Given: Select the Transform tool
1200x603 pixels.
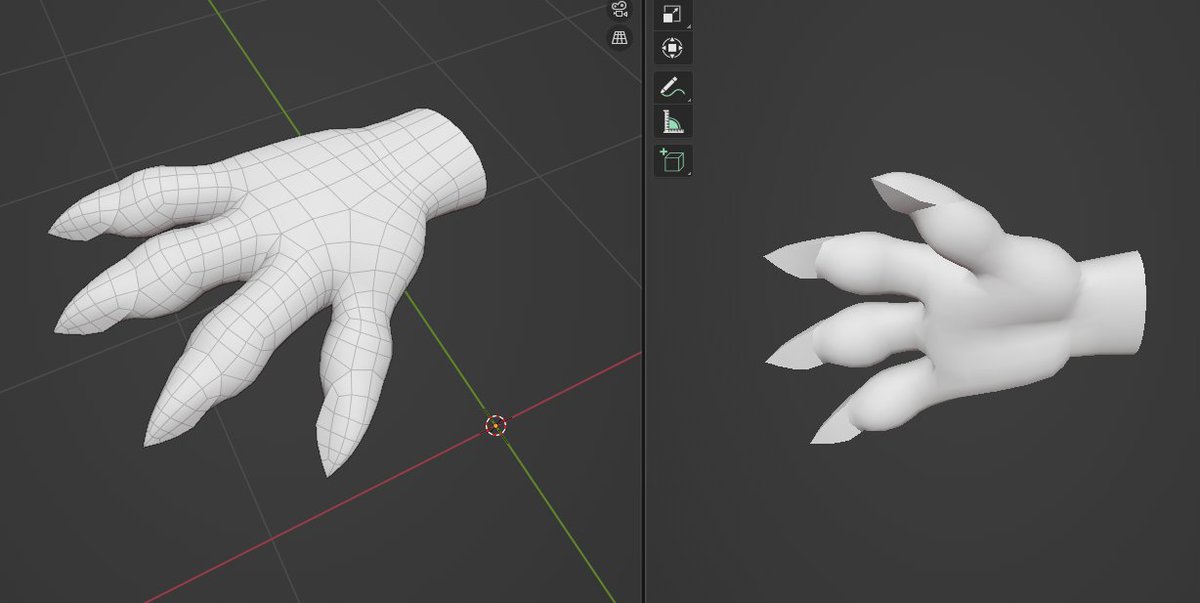Looking at the screenshot, I should pyautogui.click(x=673, y=48).
